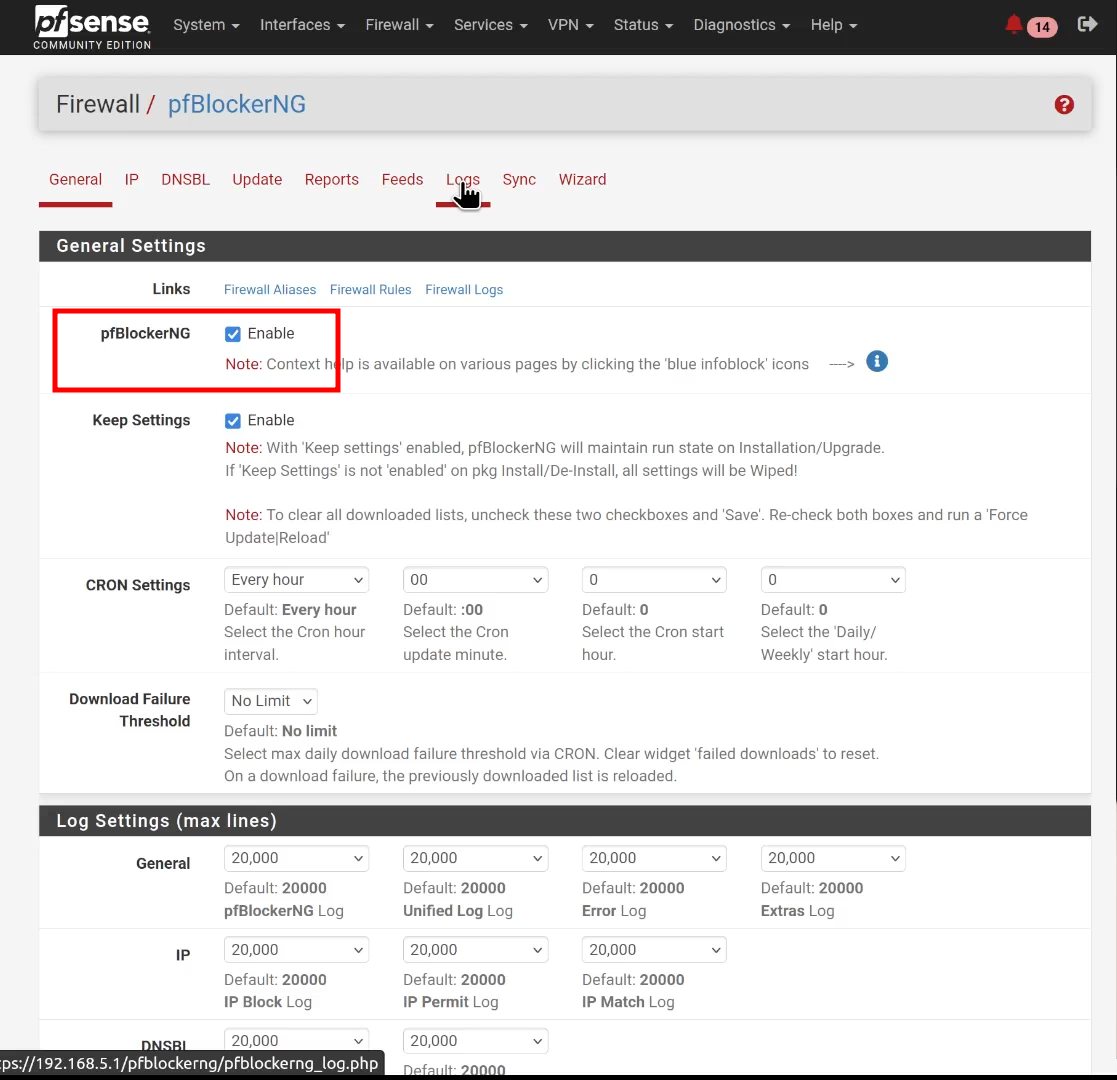
Task: Switch to the Sync tab
Action: point(519,180)
